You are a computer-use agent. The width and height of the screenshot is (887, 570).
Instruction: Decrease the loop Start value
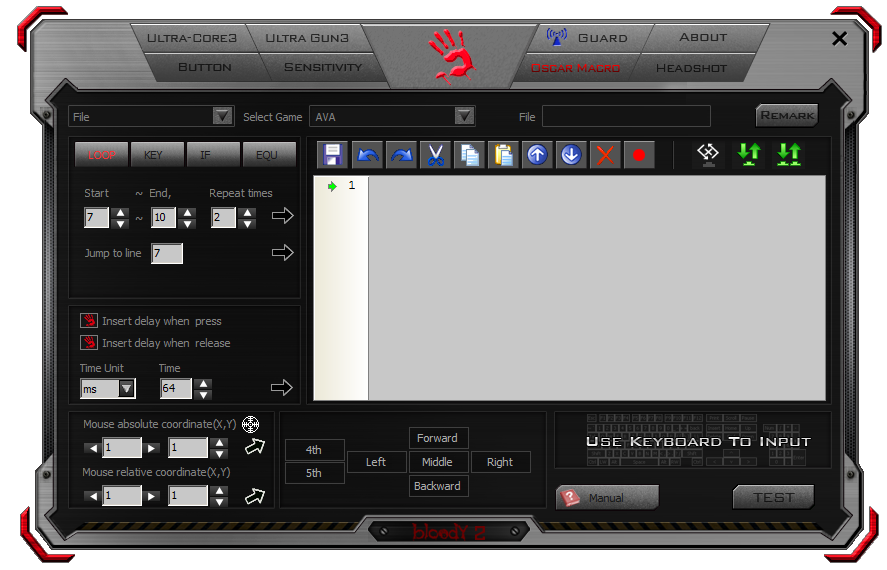click(x=120, y=223)
